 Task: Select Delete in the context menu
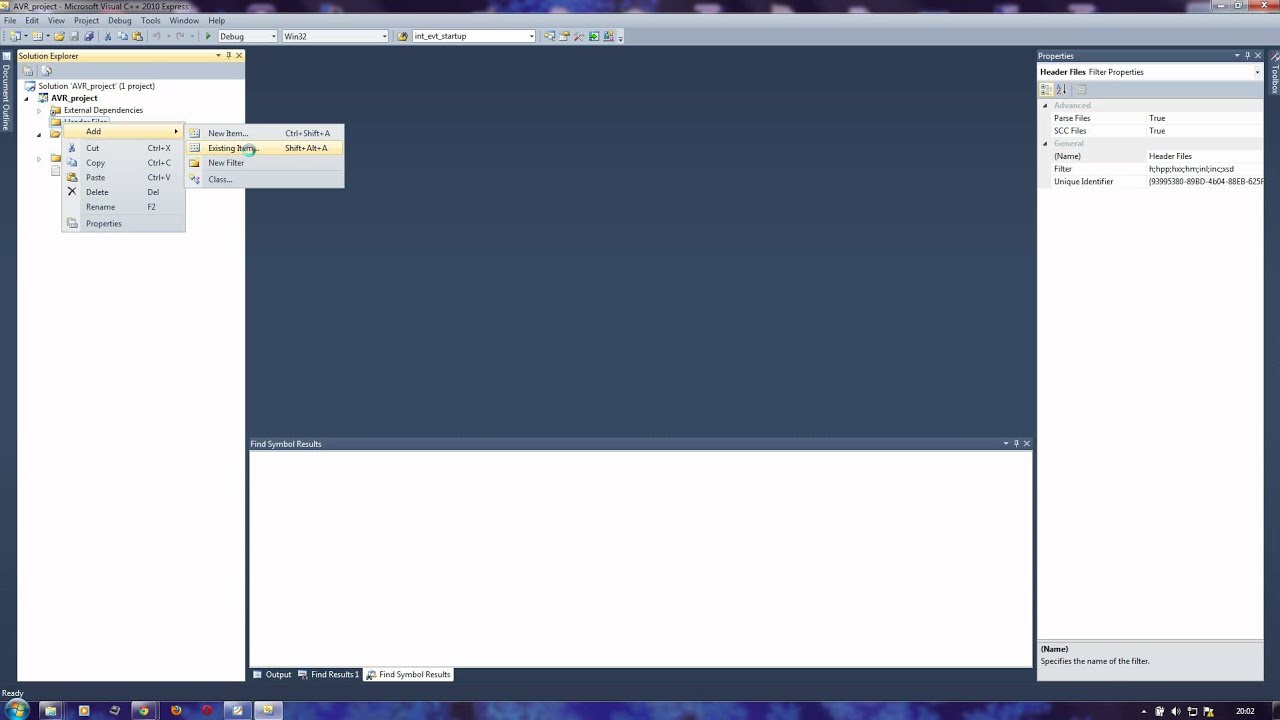coord(123,192)
